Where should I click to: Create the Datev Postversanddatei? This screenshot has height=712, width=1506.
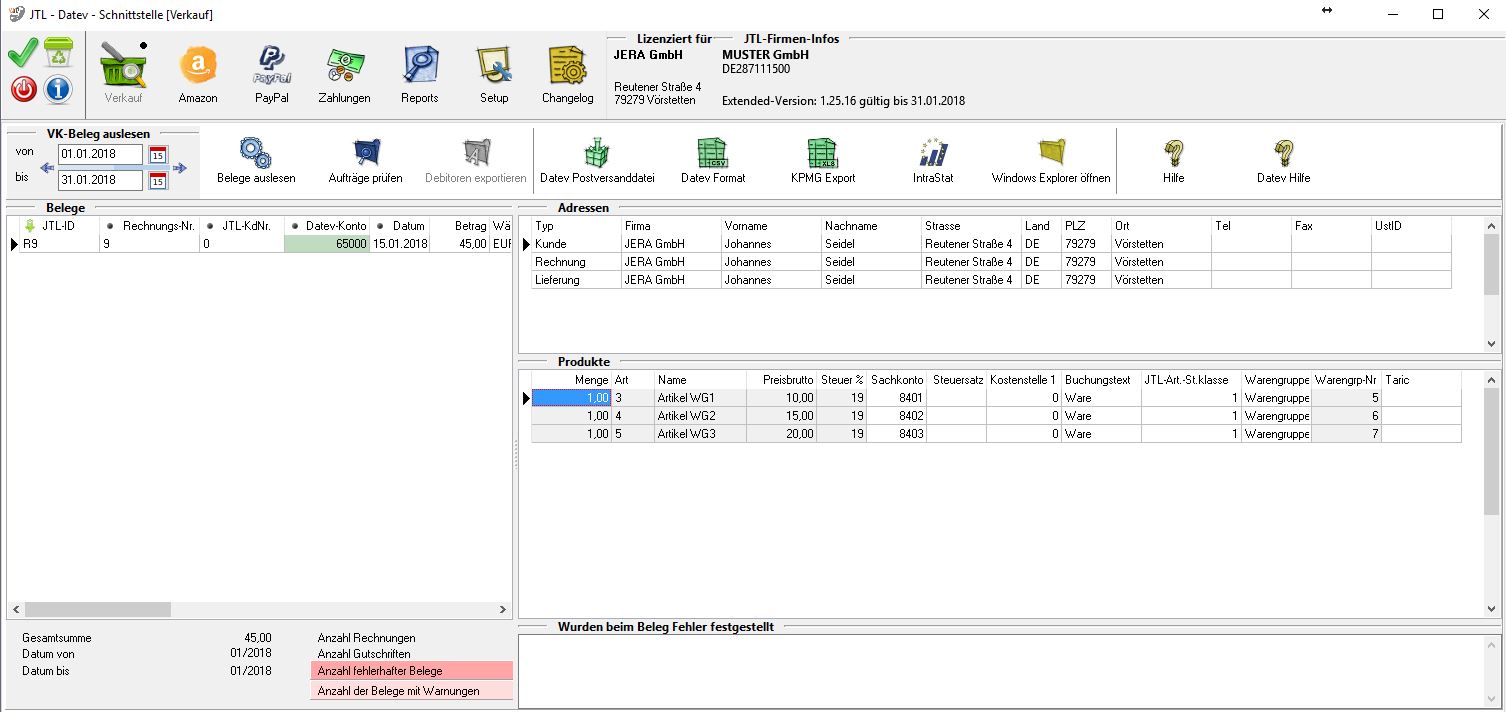pos(597,160)
